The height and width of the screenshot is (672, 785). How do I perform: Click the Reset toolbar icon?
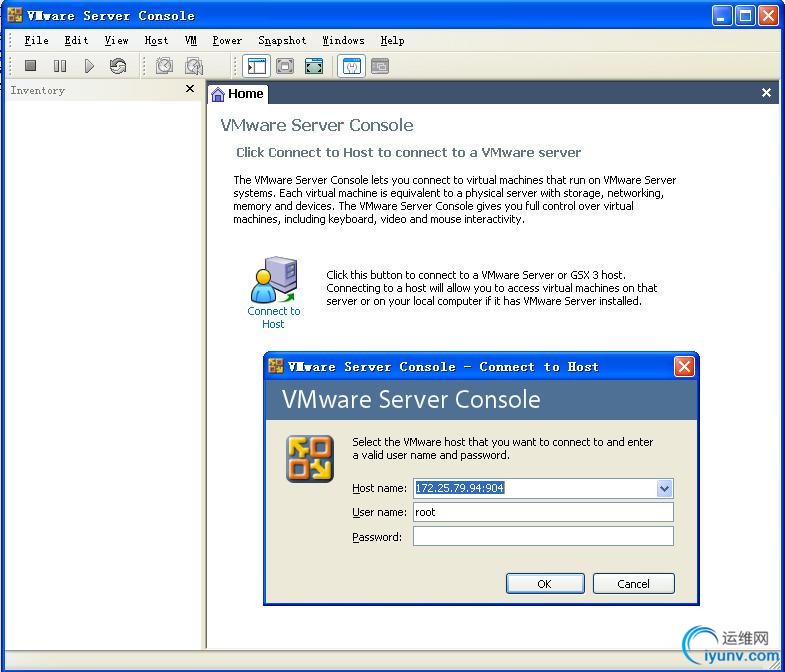(x=118, y=66)
